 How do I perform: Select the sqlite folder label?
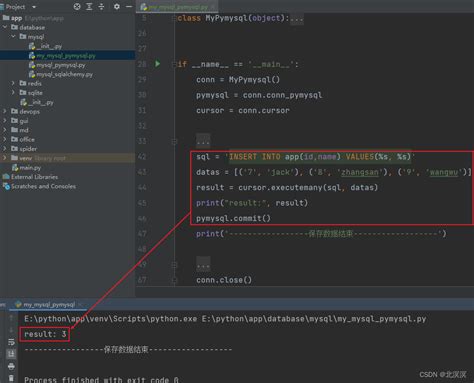click(35, 92)
